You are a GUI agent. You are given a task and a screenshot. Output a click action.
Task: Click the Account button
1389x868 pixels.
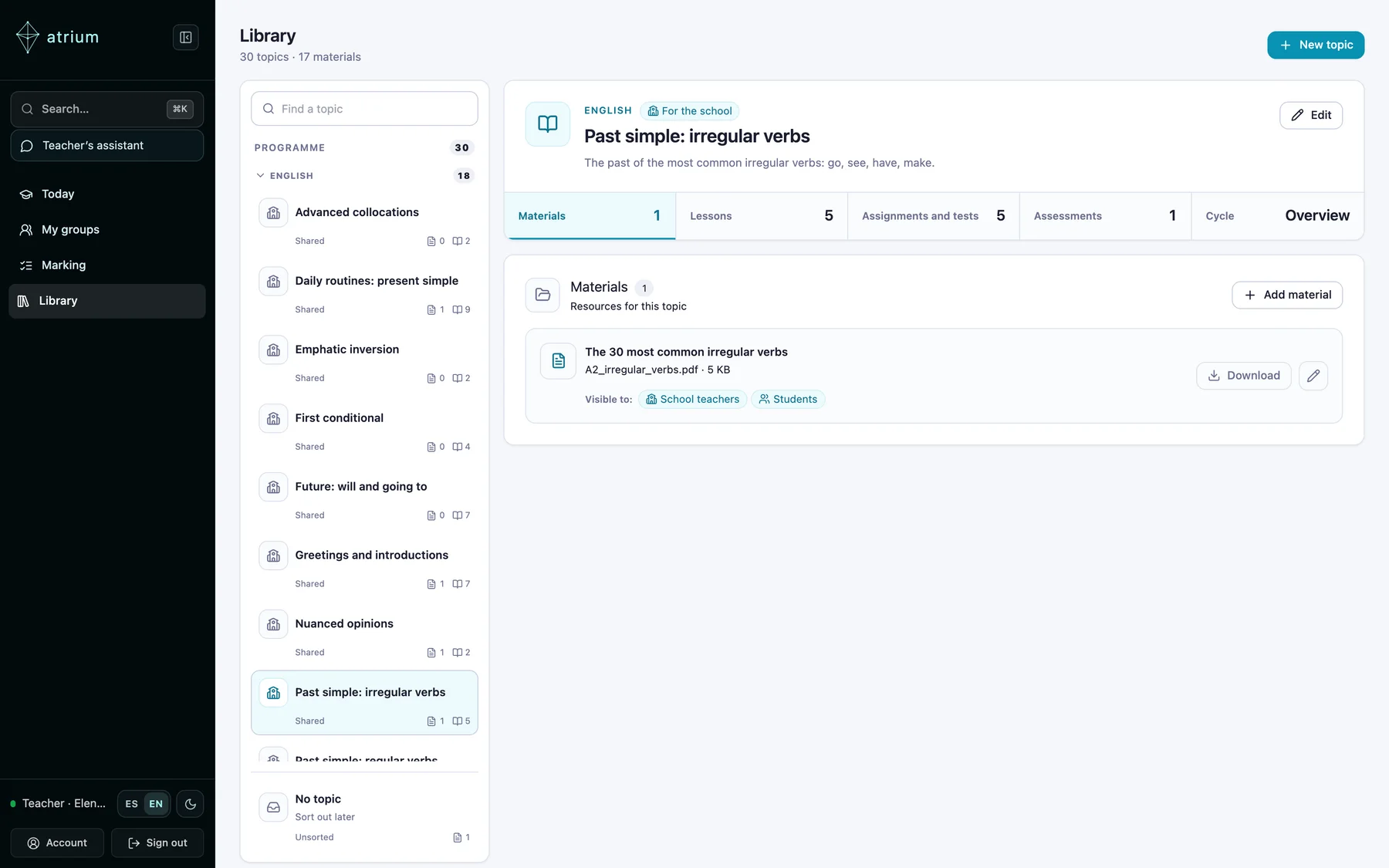pos(57,843)
